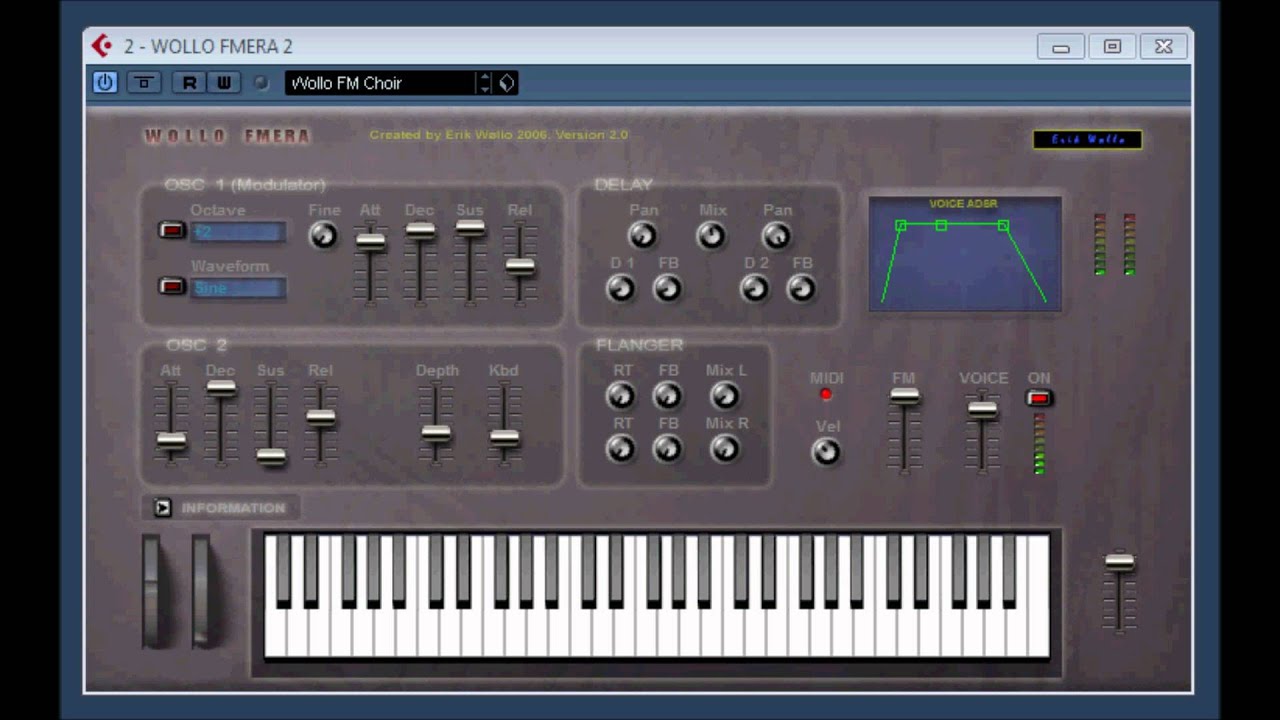Screen dimensions: 1280x720
Task: Click the upper Flanger RT knob
Action: [x=620, y=396]
